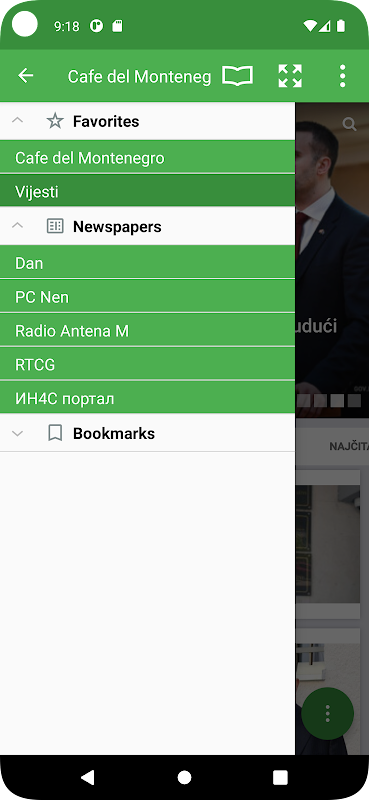Collapse the Newspapers section chevron
Viewport: 369px width, 800px height.
(17, 226)
